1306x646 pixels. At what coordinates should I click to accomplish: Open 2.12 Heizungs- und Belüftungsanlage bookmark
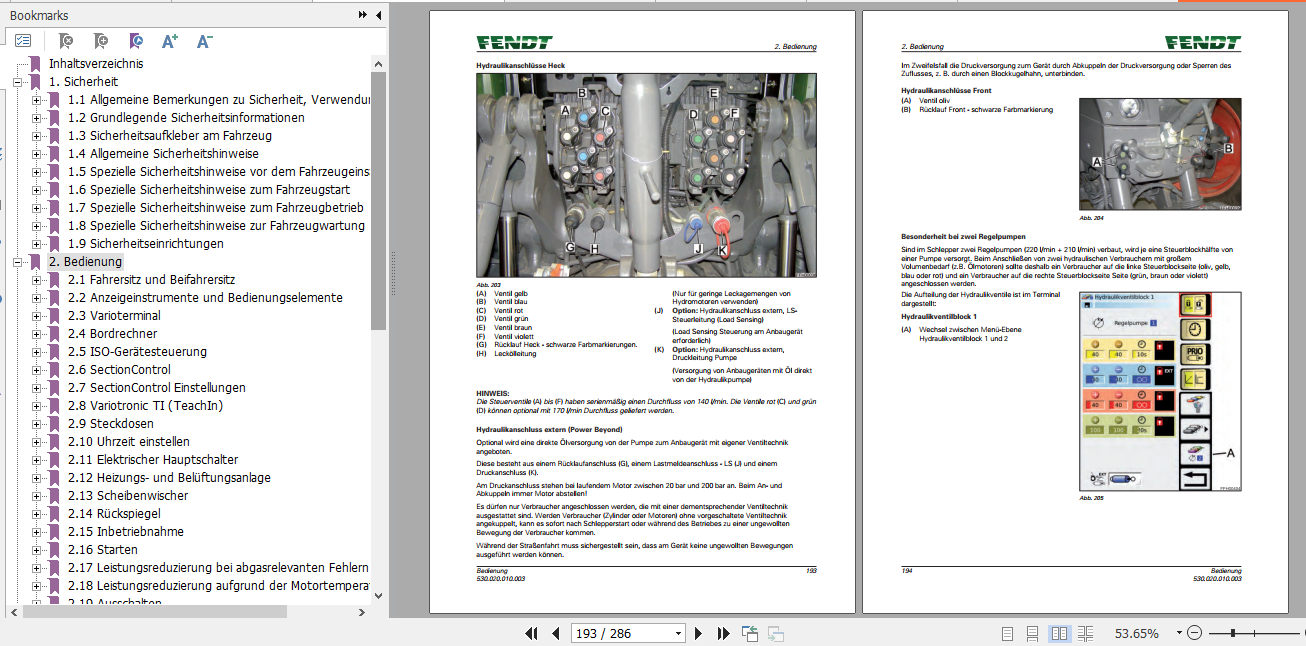pyautogui.click(x=169, y=478)
